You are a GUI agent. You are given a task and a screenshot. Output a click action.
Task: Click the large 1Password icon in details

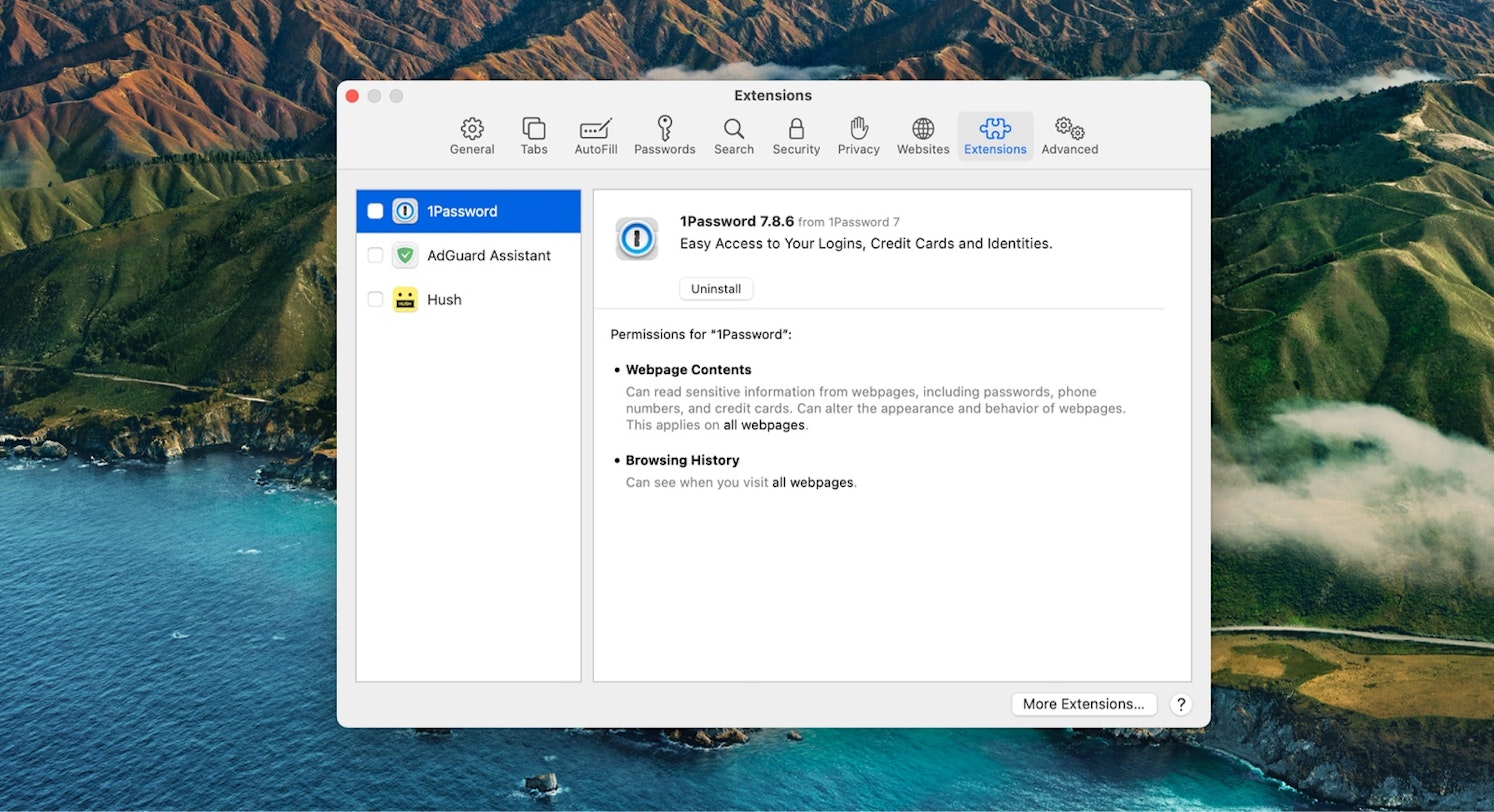[x=637, y=238]
